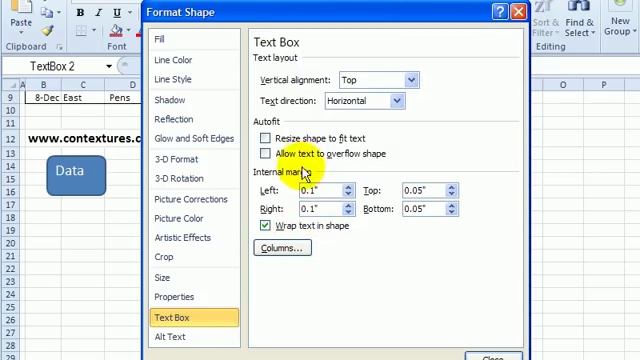Check Allow text to overflow shape
This screenshot has width=640, height=360.
[265, 153]
